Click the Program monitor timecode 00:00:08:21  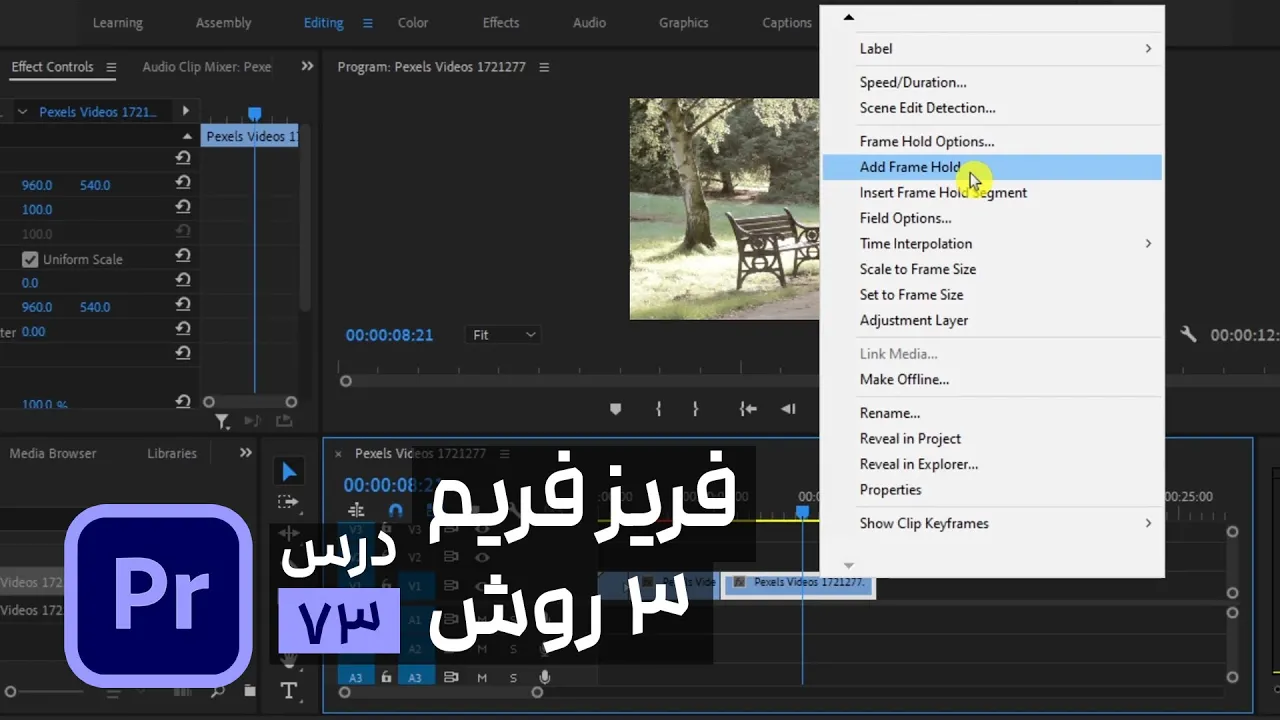pyautogui.click(x=389, y=335)
